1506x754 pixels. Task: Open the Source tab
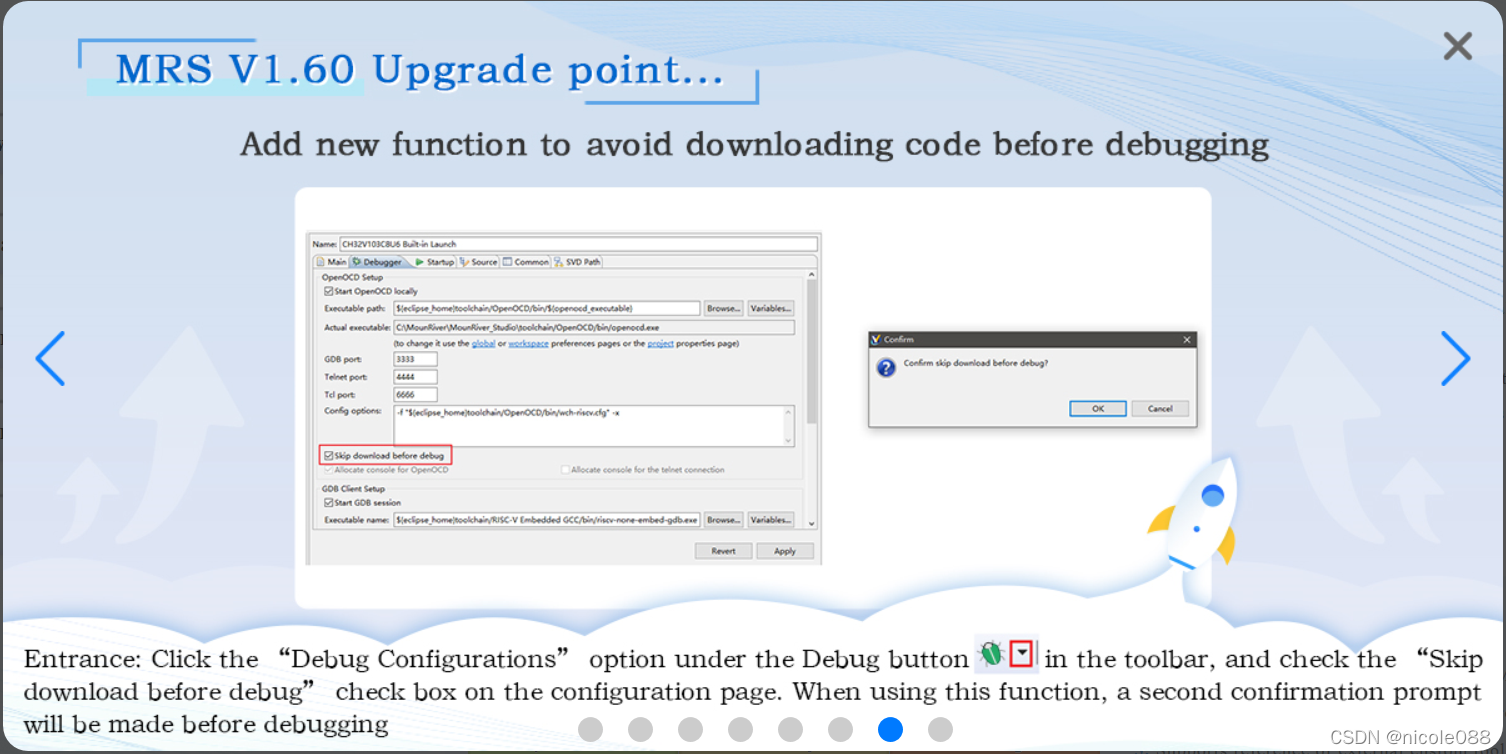(x=479, y=262)
